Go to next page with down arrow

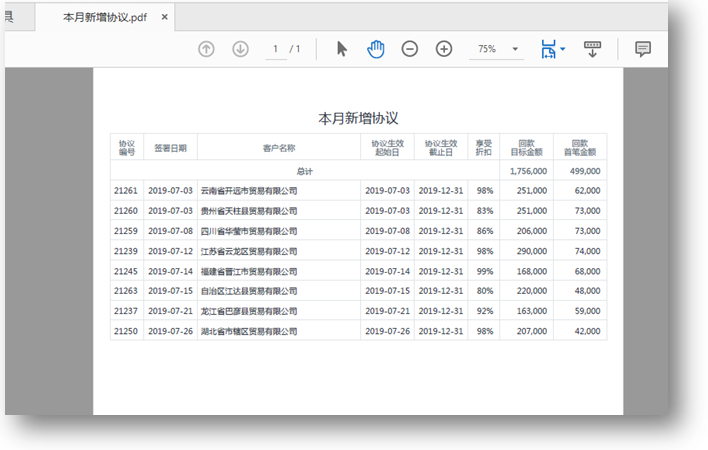click(x=240, y=49)
